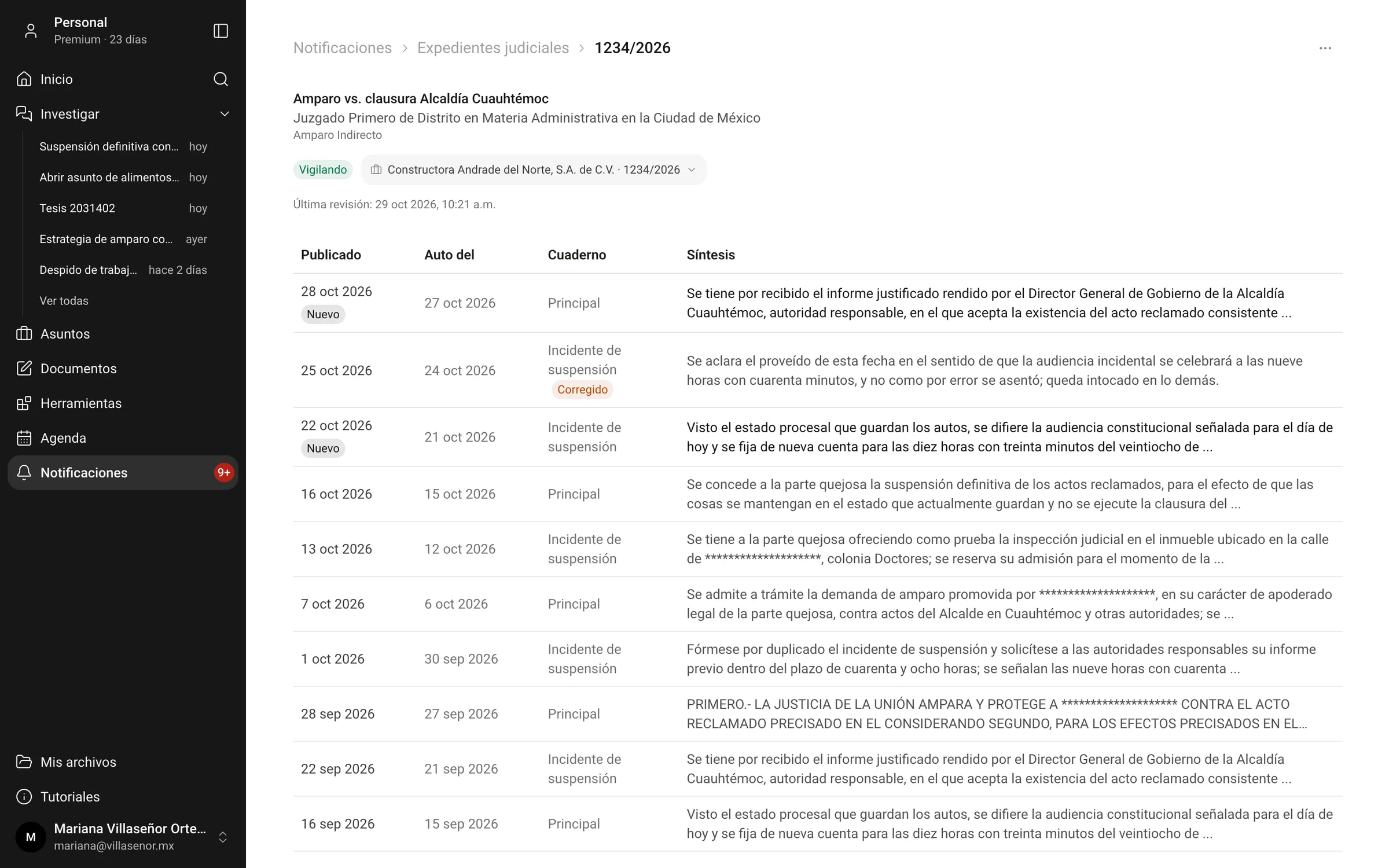
Task: Click the Agenda calendar icon
Action: (x=24, y=438)
